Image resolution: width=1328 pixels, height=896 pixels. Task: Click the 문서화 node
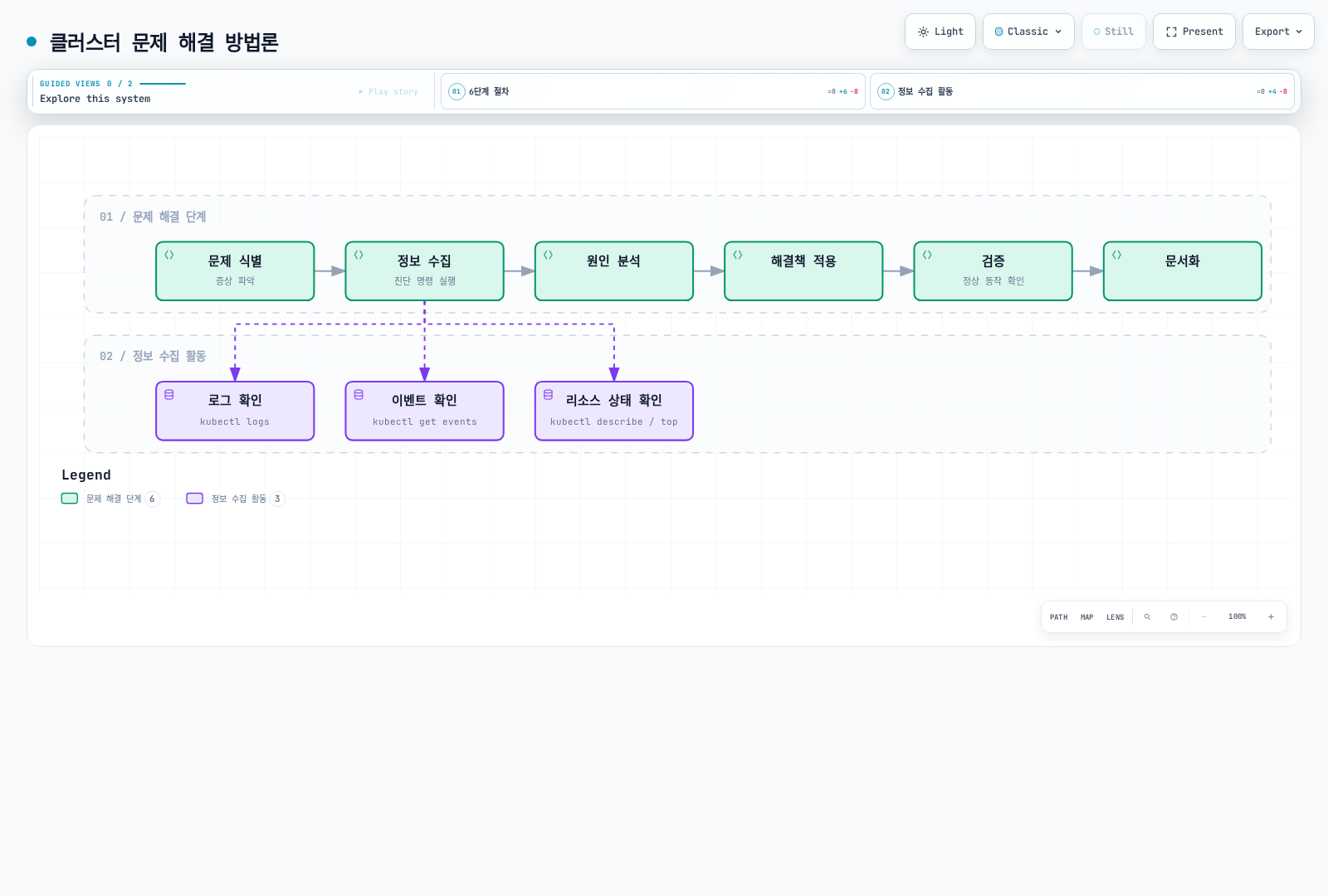(1183, 271)
